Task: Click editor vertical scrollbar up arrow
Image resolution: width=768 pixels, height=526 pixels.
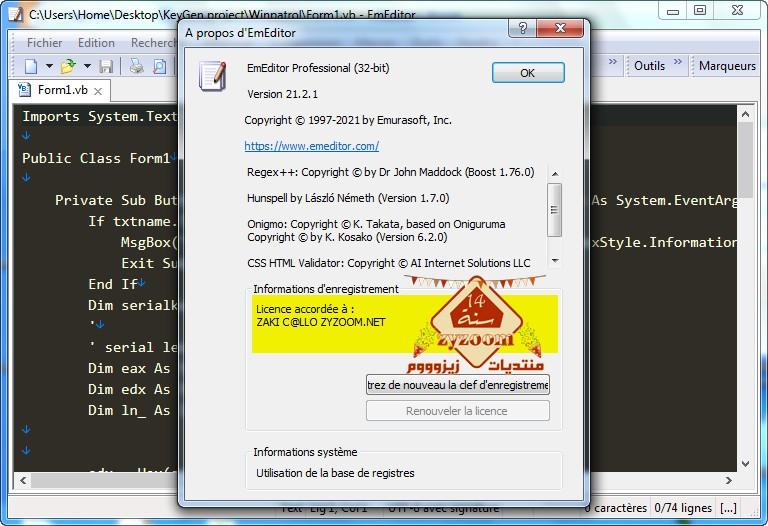Action: coord(745,115)
